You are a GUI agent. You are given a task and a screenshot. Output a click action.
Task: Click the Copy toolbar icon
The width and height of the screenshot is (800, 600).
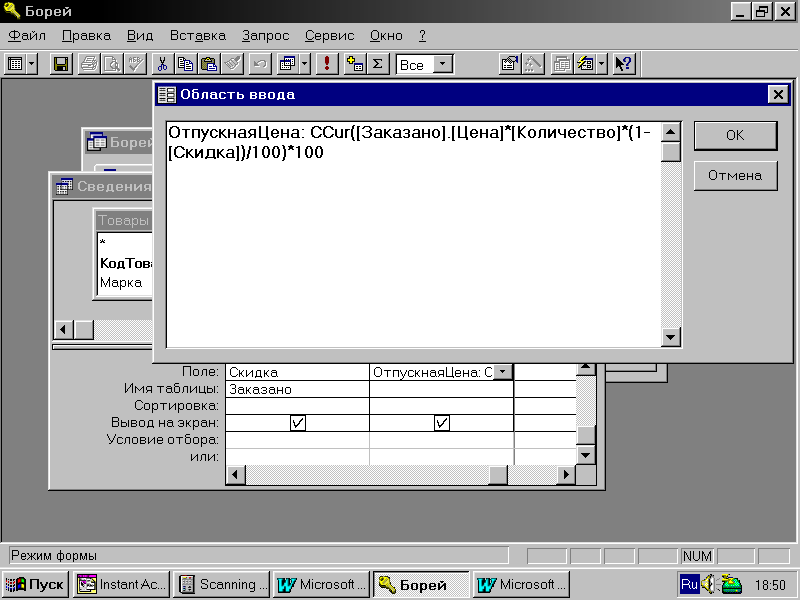[185, 64]
